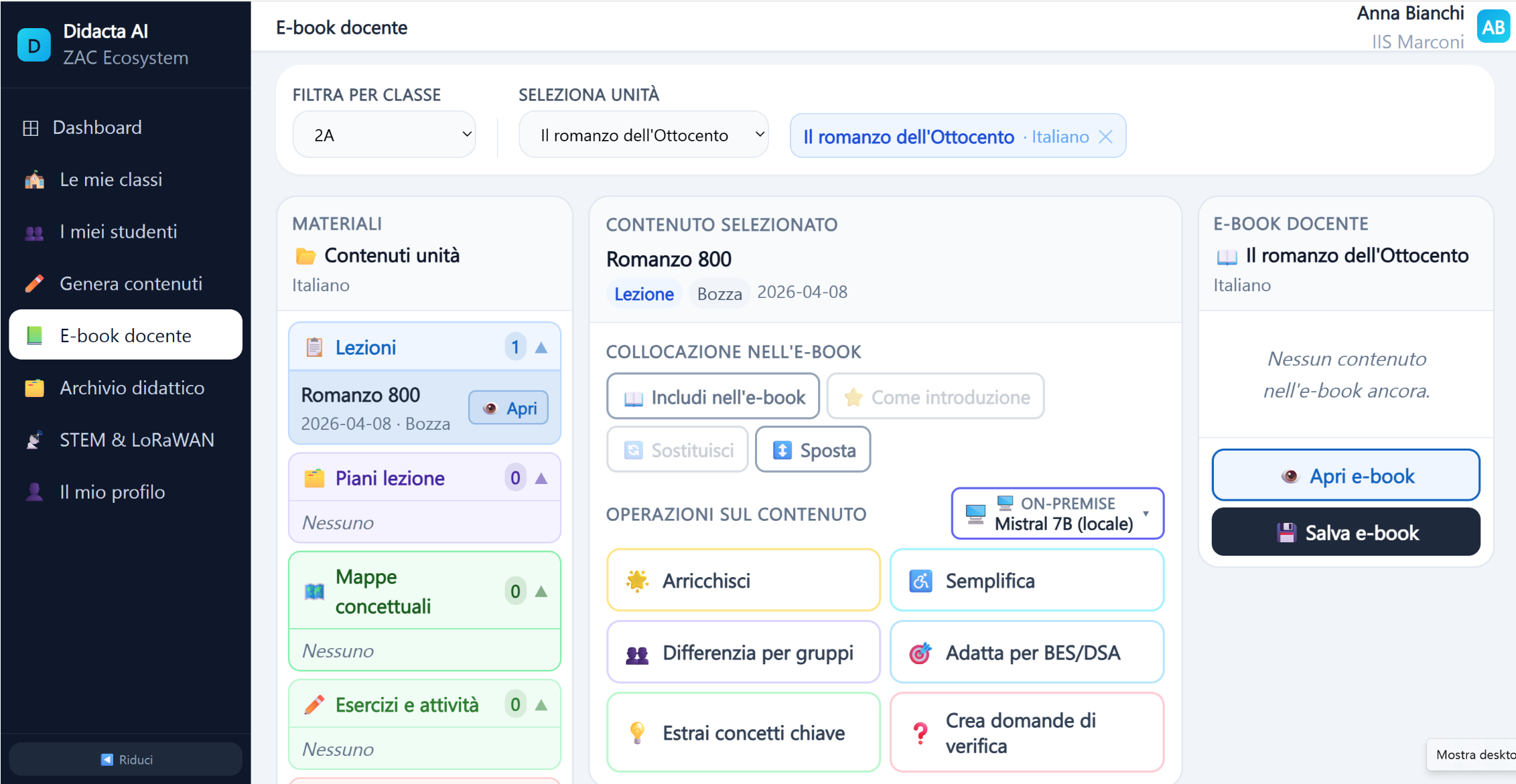Click the STEM & LoRaWAN satellite icon
Image resolution: width=1516 pixels, height=784 pixels.
coord(34,440)
